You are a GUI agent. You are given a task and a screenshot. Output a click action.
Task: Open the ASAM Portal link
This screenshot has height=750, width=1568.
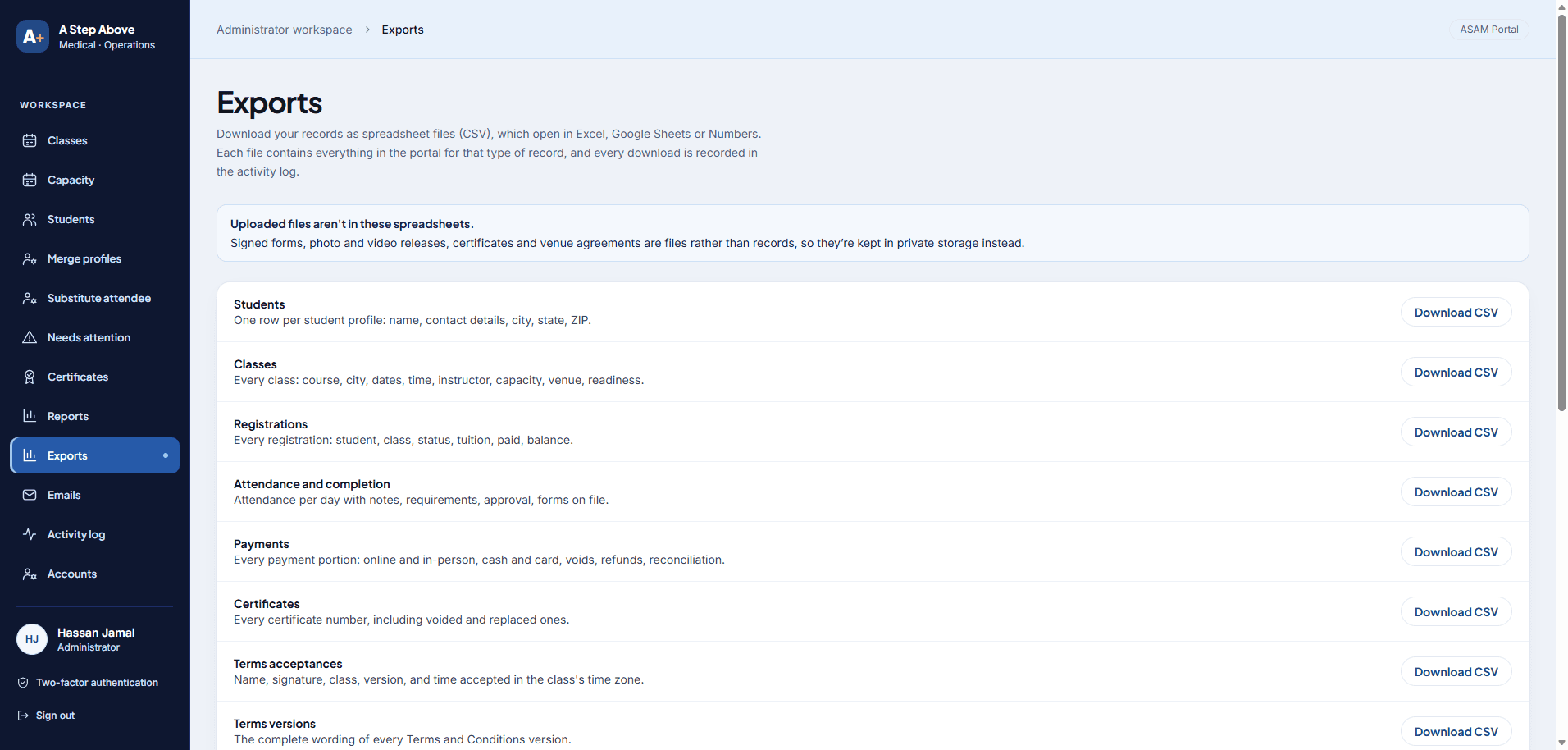click(1488, 30)
